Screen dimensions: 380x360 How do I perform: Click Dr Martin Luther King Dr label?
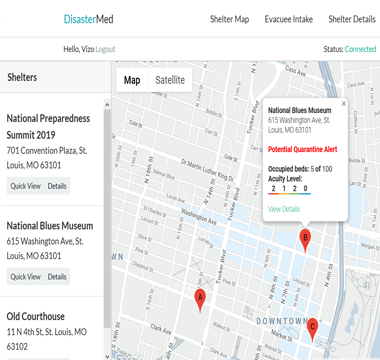[207, 170]
